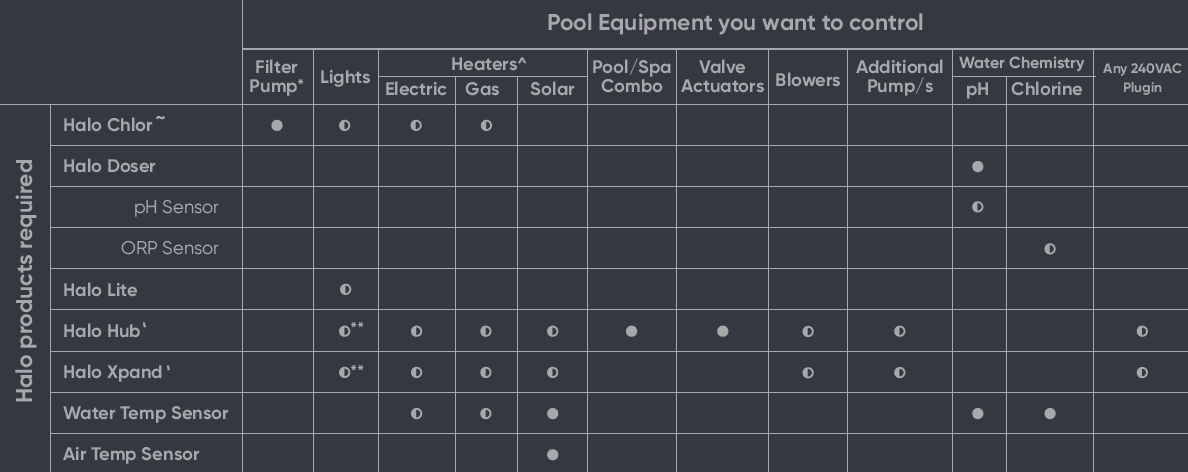Click the Water Chemistry column group header
Image resolution: width=1188 pixels, height=472 pixels.
(1021, 63)
